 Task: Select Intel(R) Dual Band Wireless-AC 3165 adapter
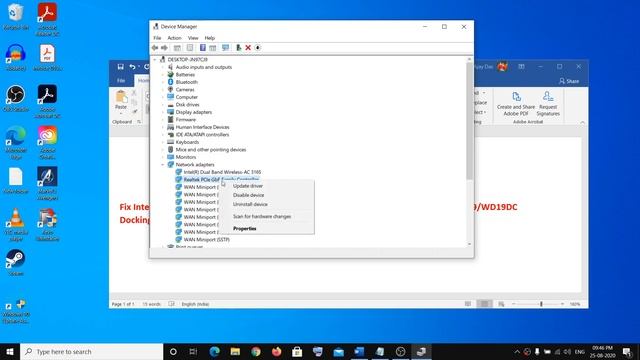pos(222,172)
